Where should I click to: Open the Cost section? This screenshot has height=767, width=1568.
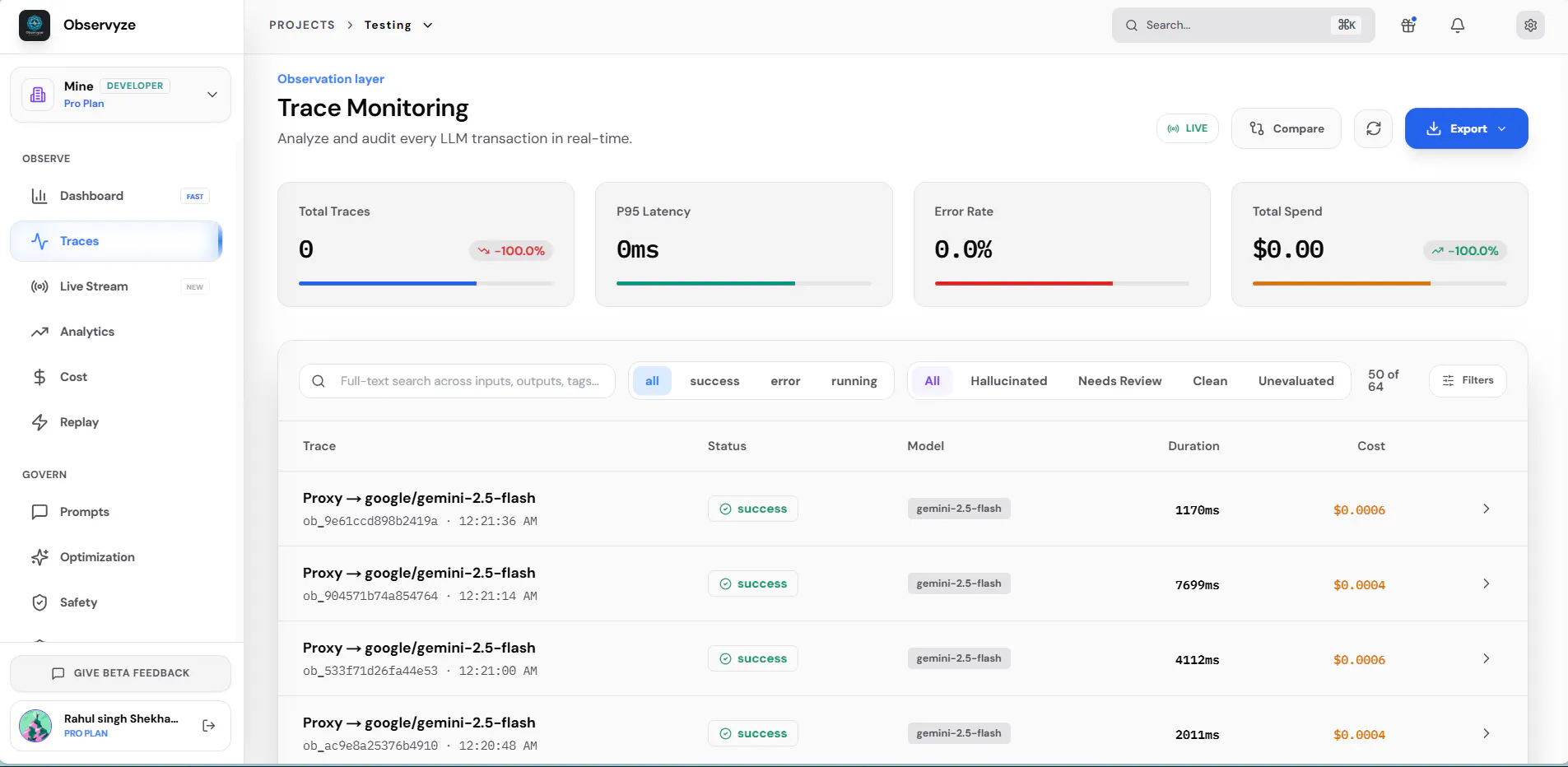click(116, 377)
